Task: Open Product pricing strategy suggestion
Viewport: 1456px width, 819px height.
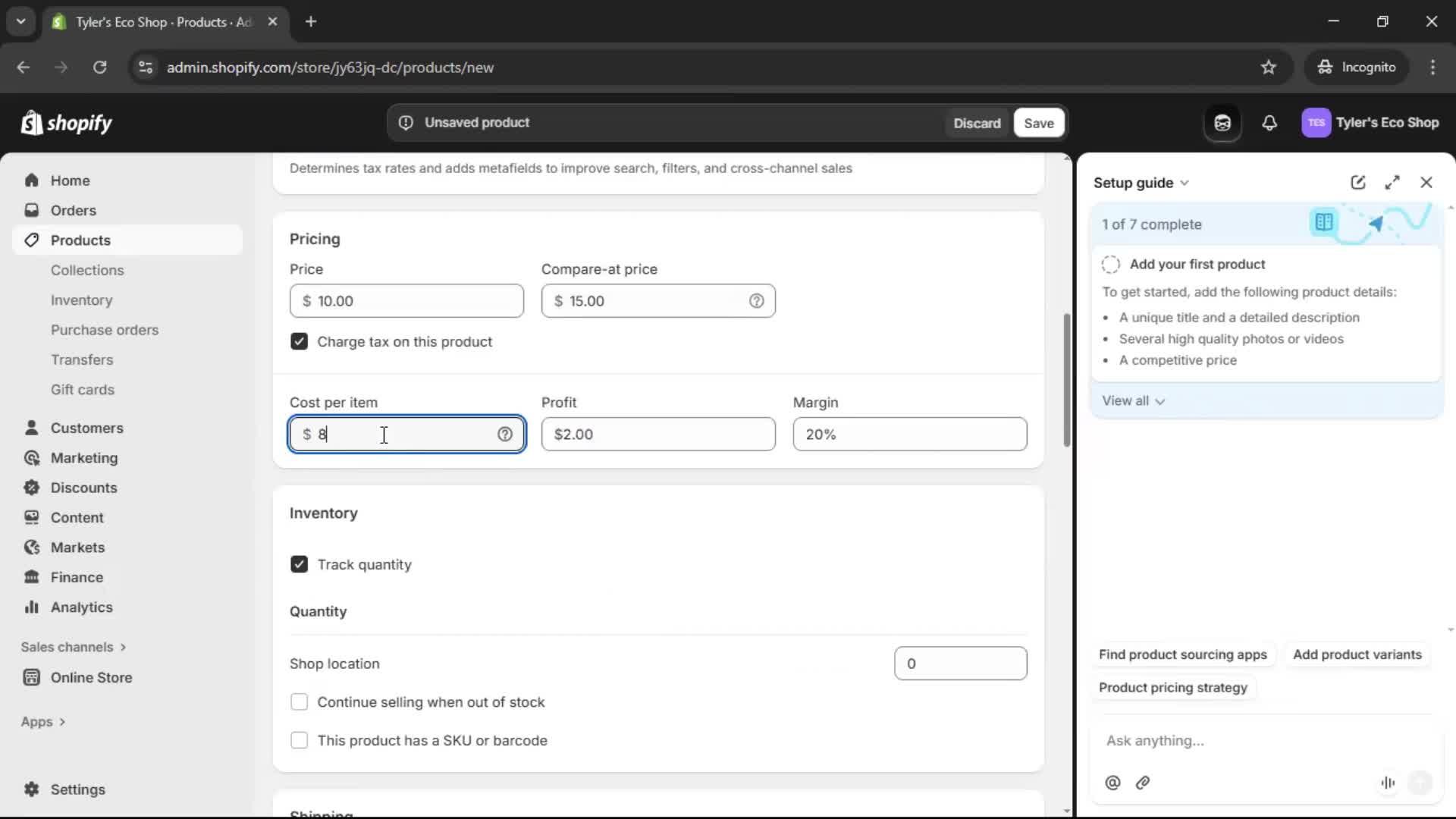Action: coord(1172,688)
